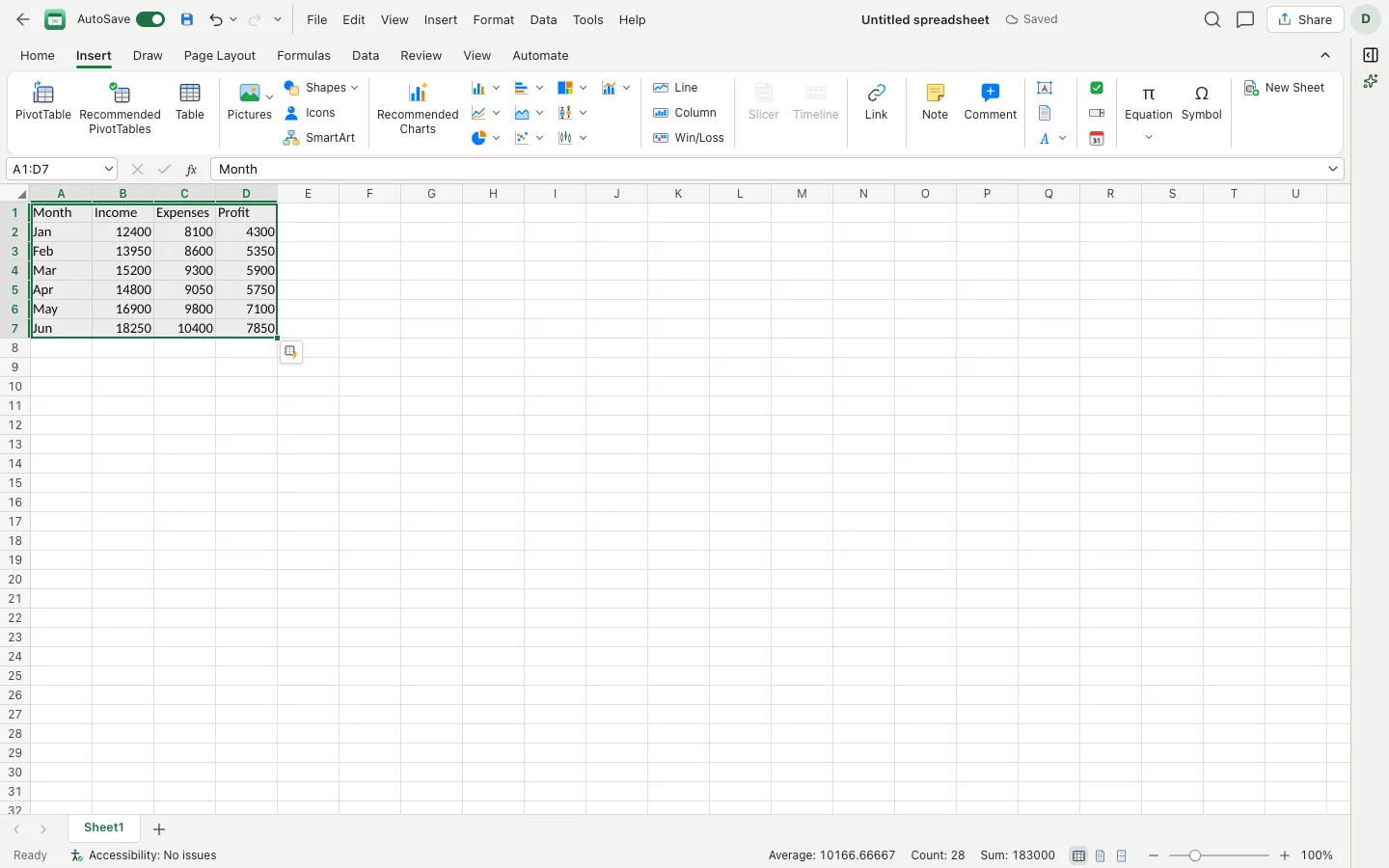Viewport: 1389px width, 868px height.
Task: Toggle the AutoSave switch
Action: point(150,19)
